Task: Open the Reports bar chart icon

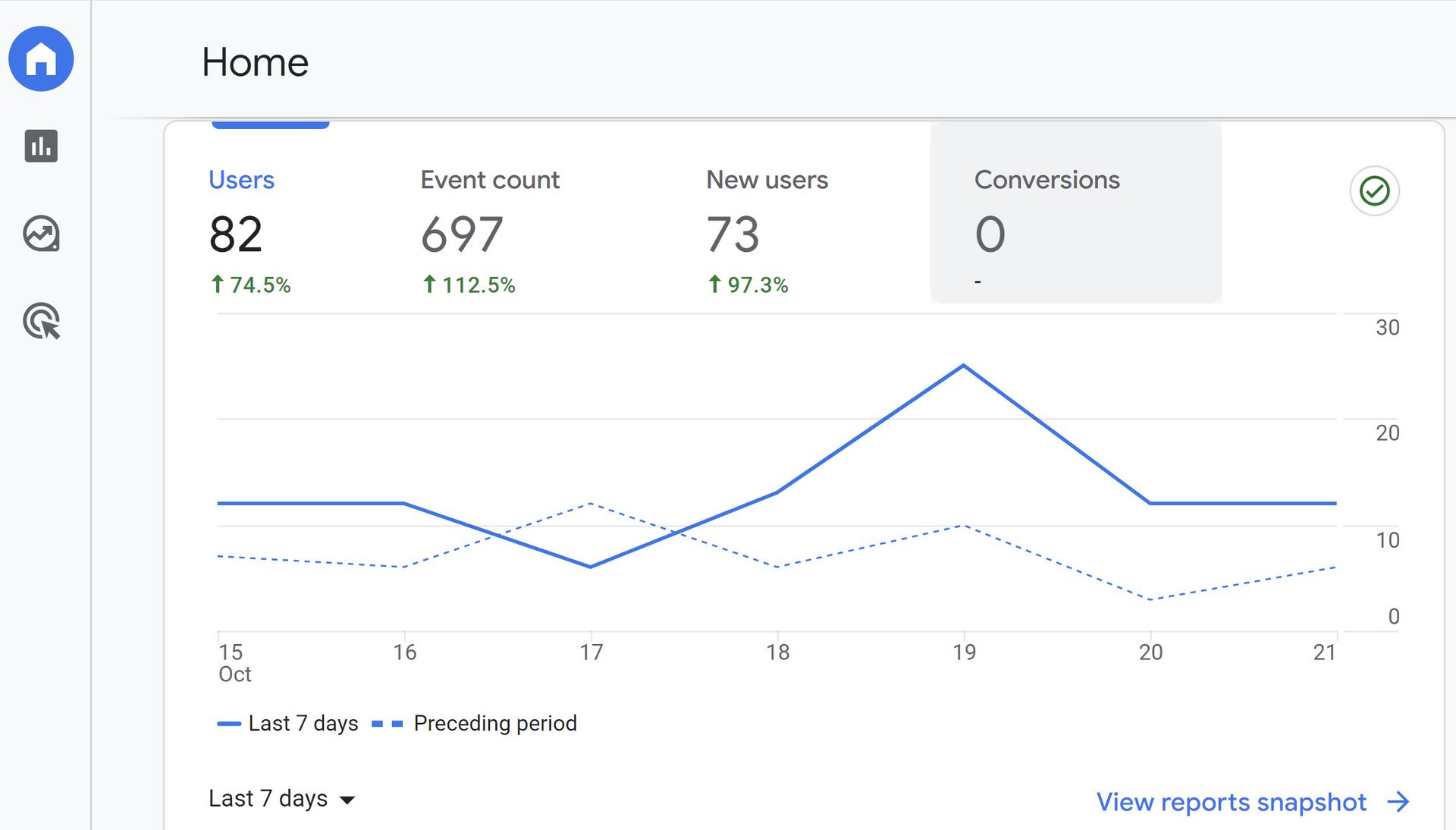Action: (x=41, y=146)
